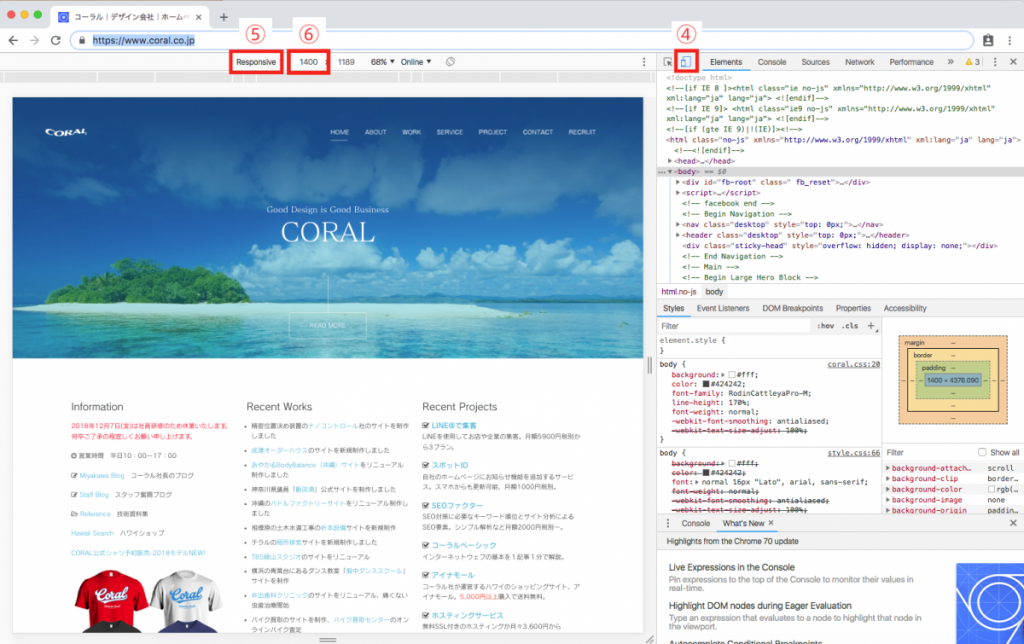Click the lock icon in address bar
Screen dimensions: 1024x644
[82, 40]
